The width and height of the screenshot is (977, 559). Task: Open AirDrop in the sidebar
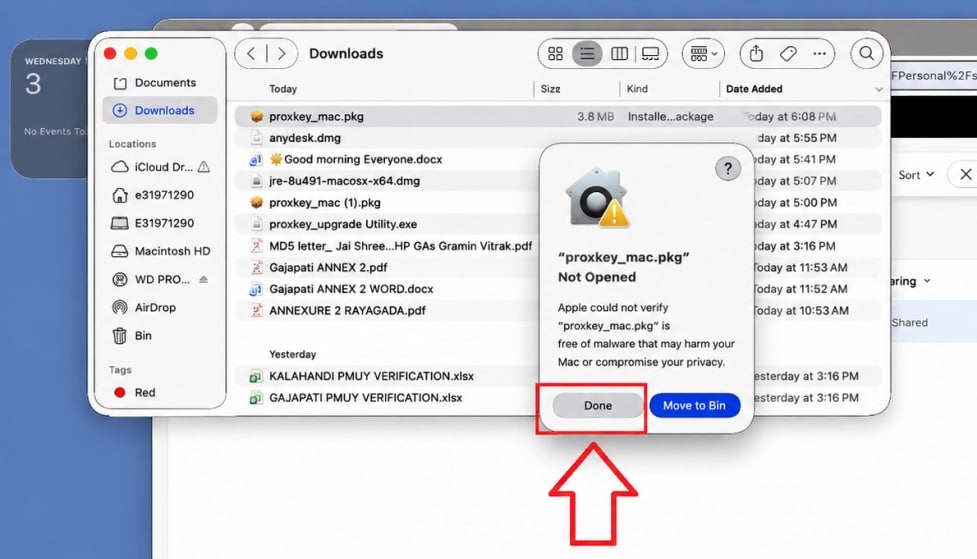[x=155, y=307]
